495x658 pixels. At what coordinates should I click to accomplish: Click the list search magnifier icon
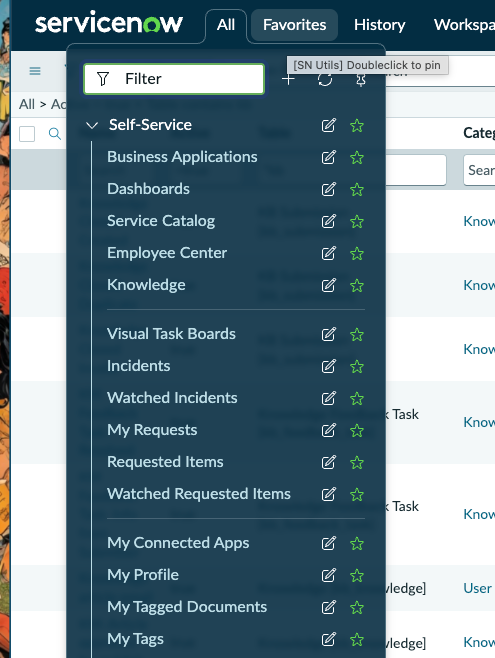[55, 134]
